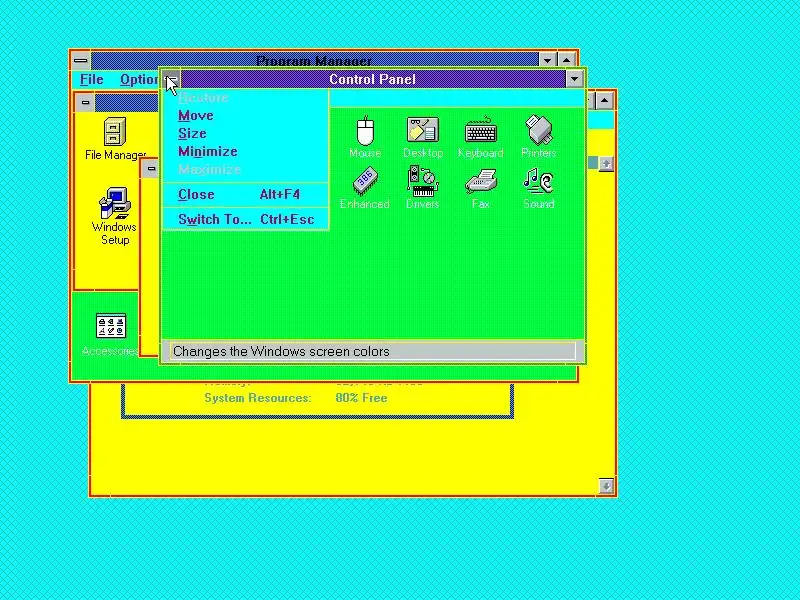The height and width of the screenshot is (600, 800).
Task: Click the Program Manager title bar
Action: pos(314,60)
